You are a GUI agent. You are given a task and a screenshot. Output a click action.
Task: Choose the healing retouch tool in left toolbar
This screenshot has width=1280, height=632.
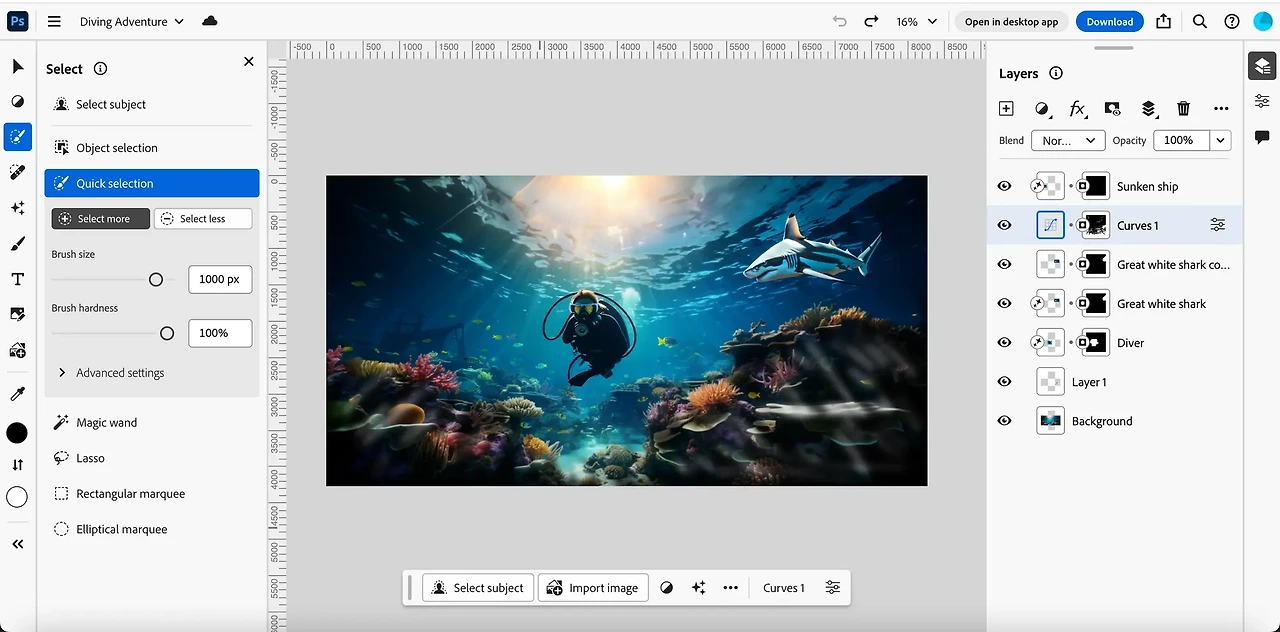coord(17,172)
